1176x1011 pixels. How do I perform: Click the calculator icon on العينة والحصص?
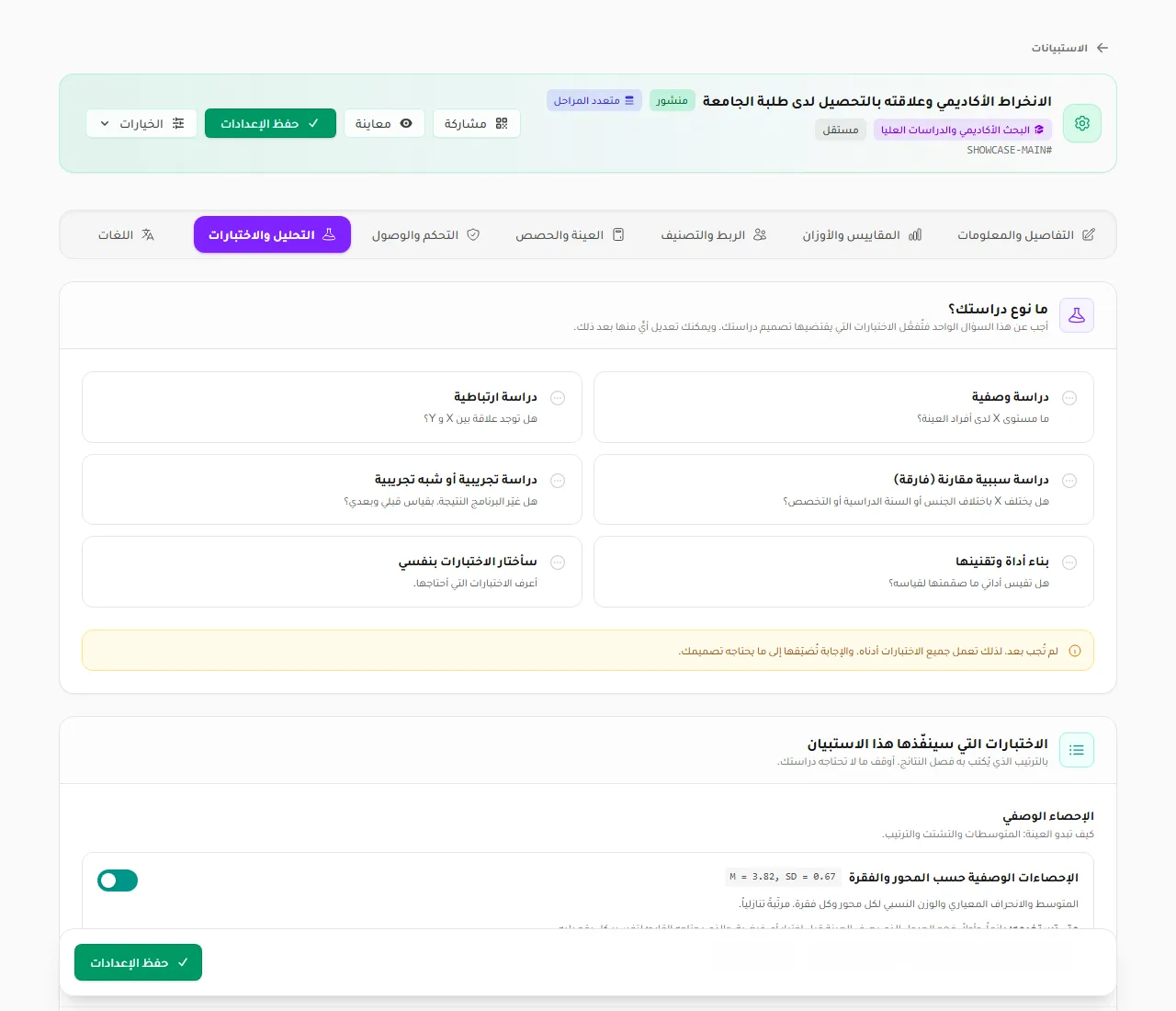coord(618,235)
